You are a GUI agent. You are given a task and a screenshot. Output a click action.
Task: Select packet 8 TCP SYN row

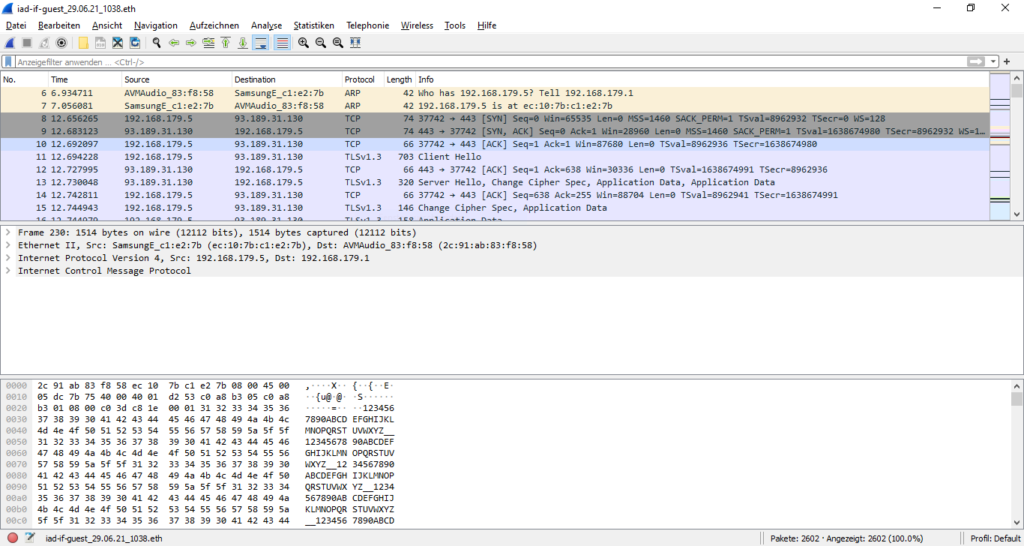pyautogui.click(x=495, y=119)
